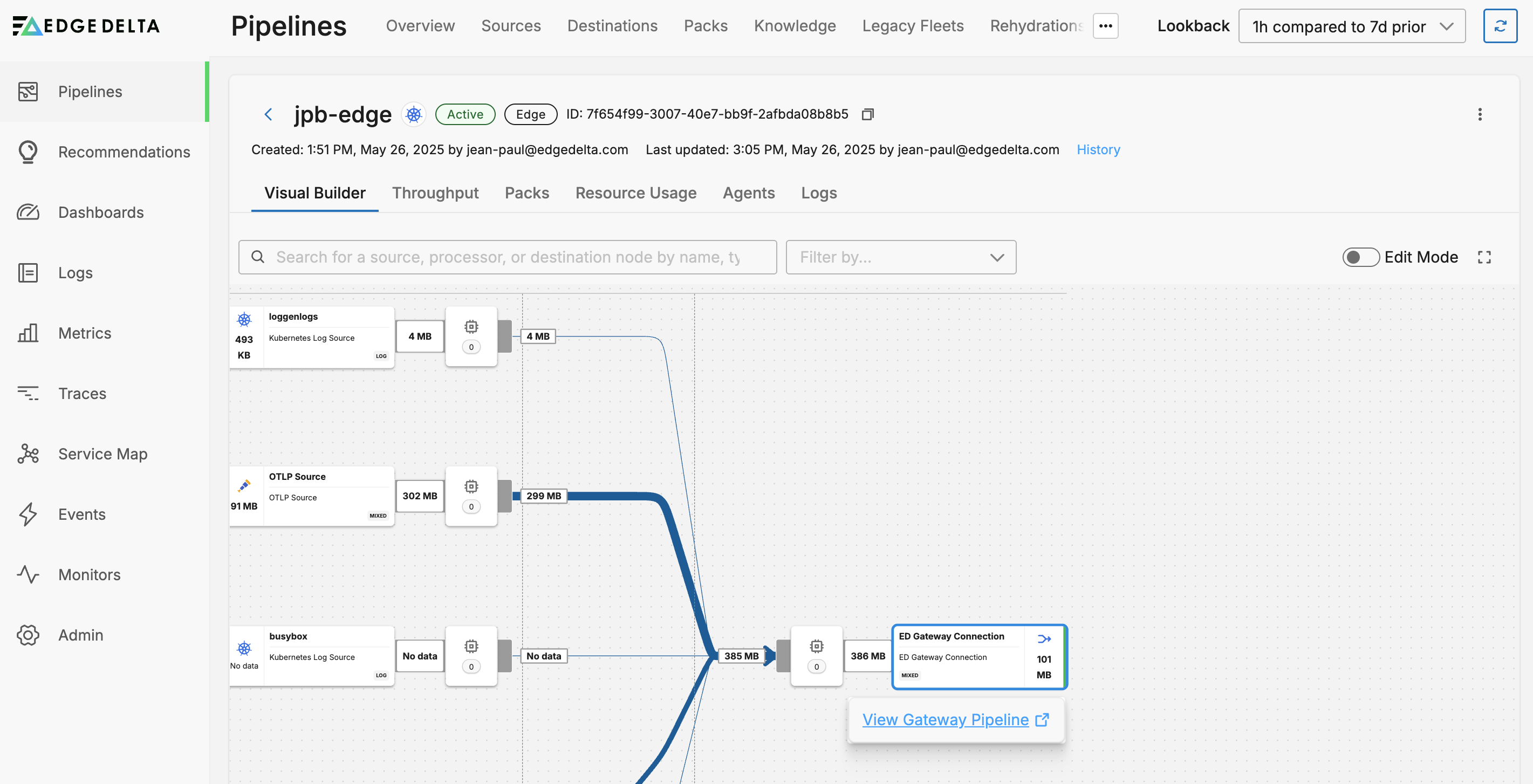Select the Visual Builder tab

click(315, 194)
